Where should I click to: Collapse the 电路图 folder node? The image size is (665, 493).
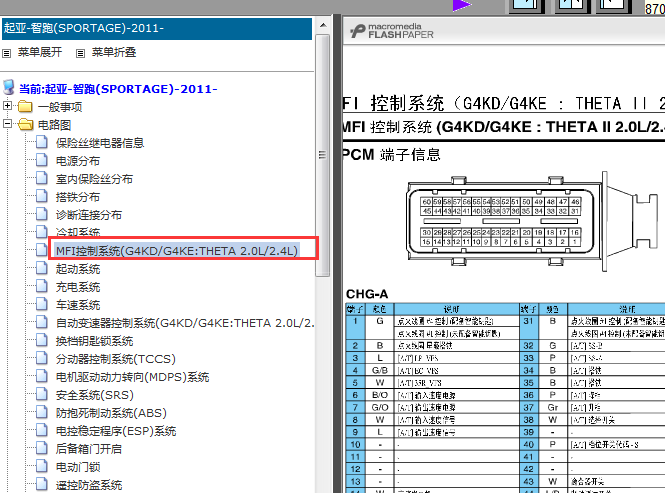(x=7, y=123)
